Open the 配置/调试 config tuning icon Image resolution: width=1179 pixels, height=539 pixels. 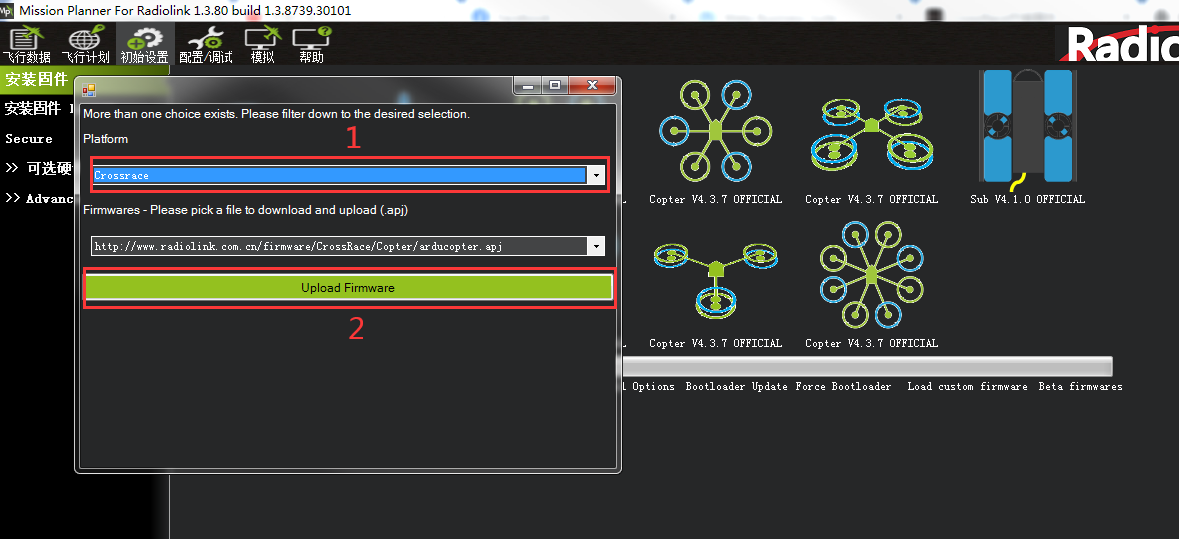pyautogui.click(x=206, y=45)
